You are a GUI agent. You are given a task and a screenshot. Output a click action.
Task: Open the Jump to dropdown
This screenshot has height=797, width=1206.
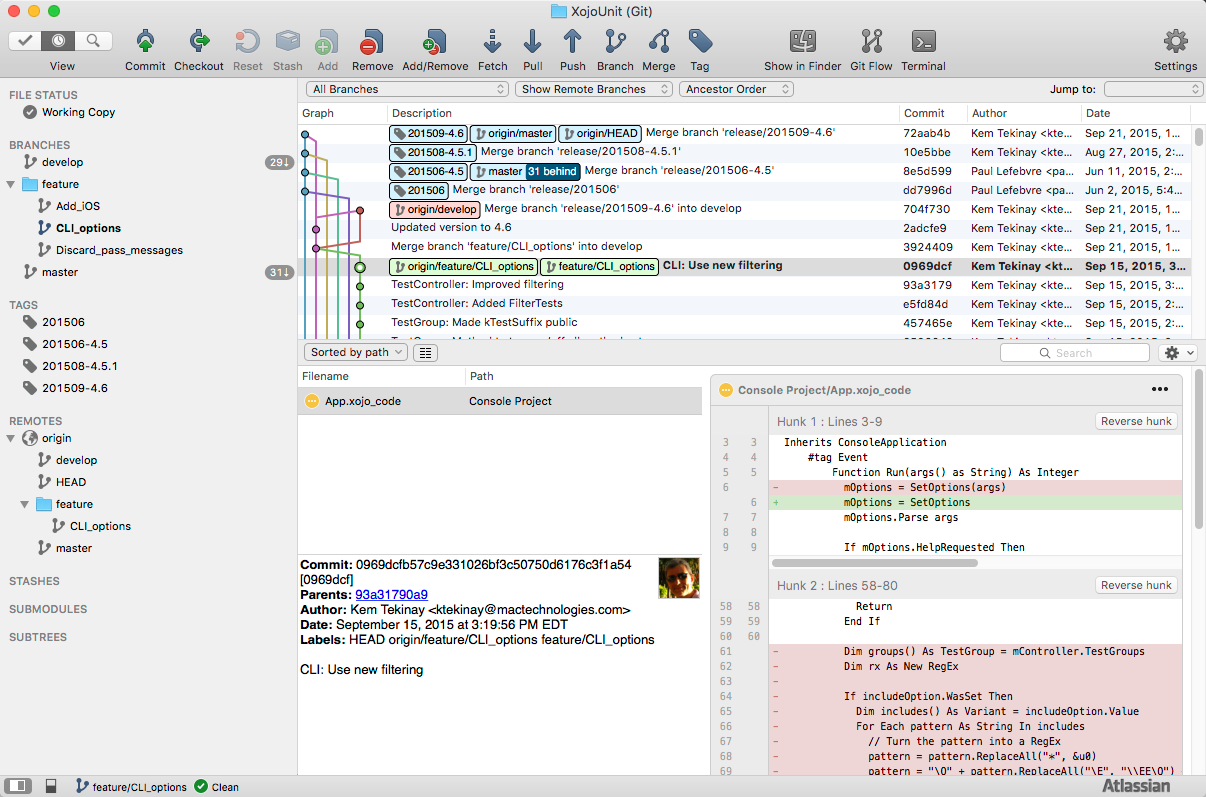(1153, 89)
